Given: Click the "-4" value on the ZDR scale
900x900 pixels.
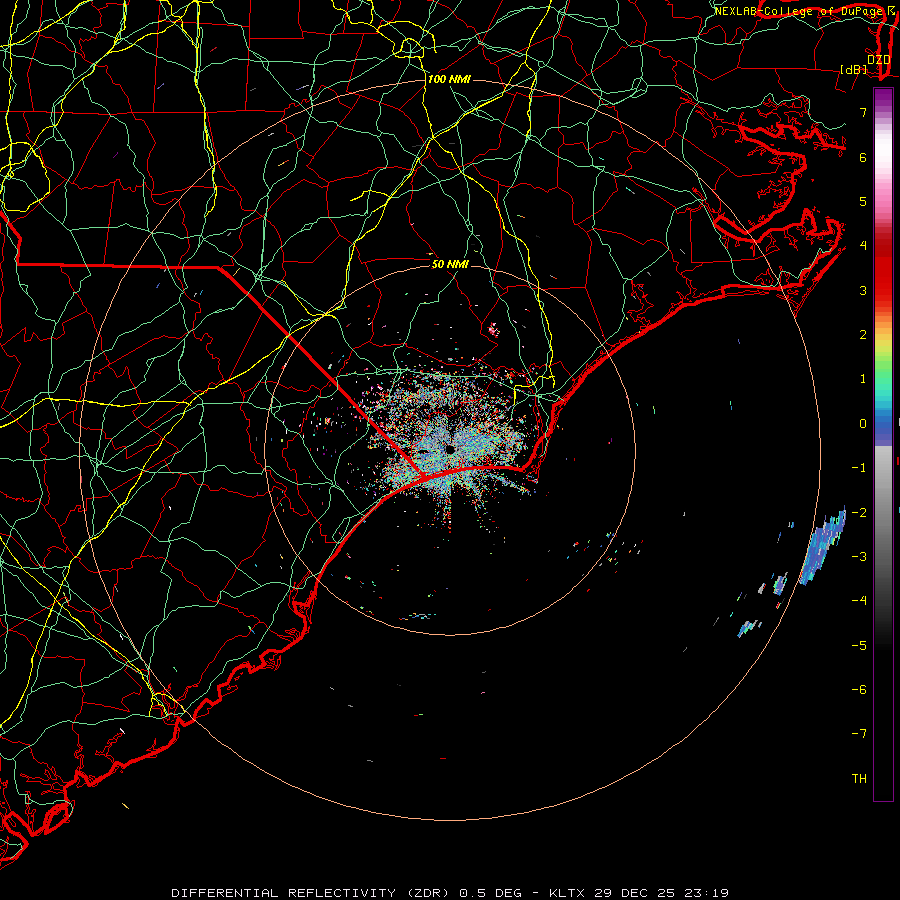Looking at the screenshot, I should coord(859,600).
